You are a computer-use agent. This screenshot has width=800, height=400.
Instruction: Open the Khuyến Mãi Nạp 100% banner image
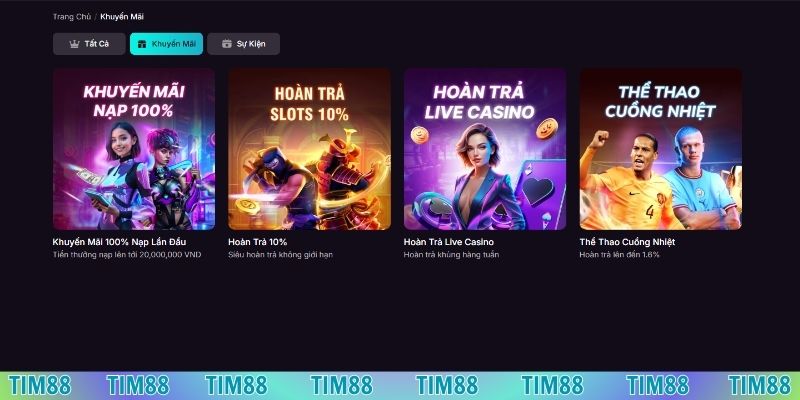[x=134, y=149]
